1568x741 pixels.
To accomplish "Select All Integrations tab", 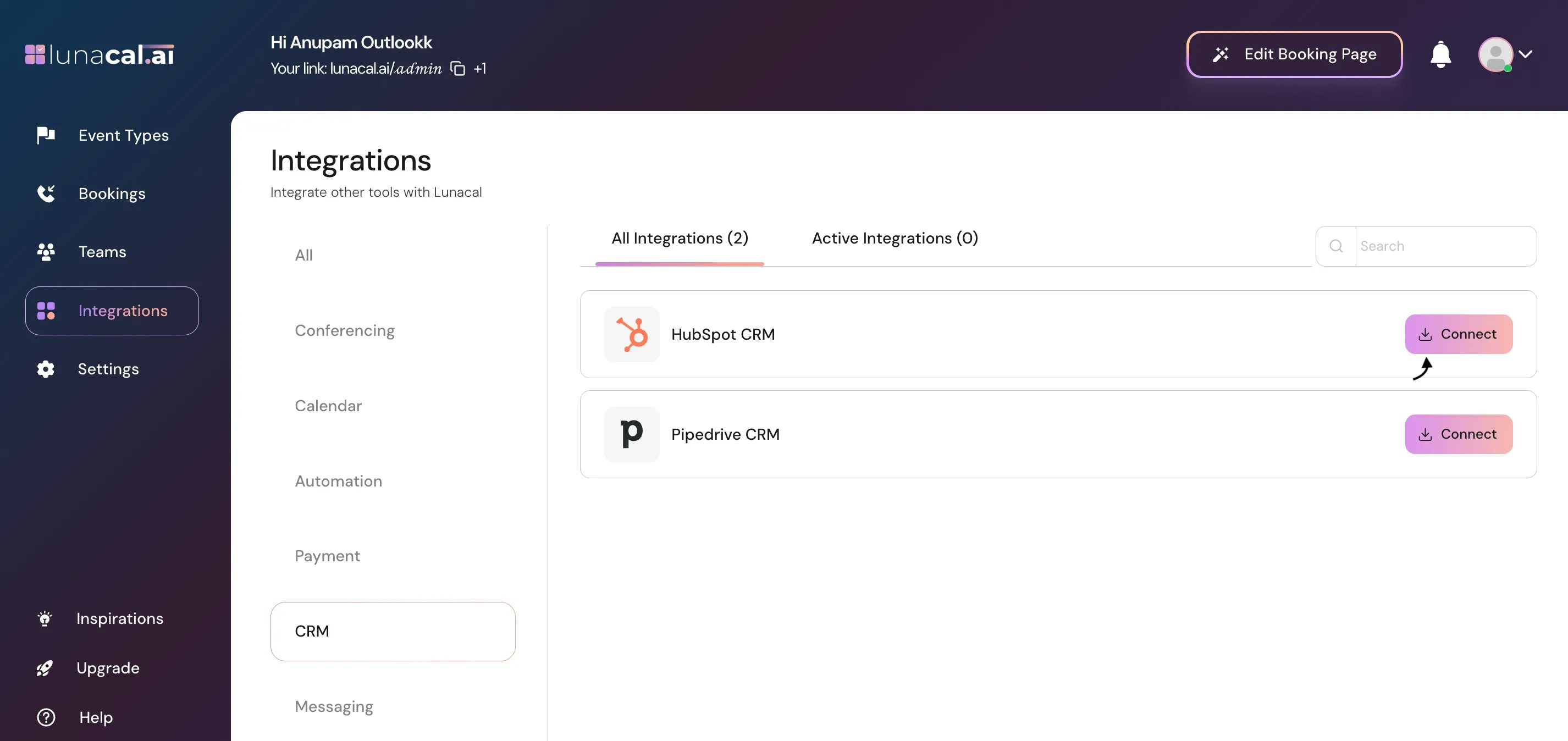I will click(x=680, y=239).
